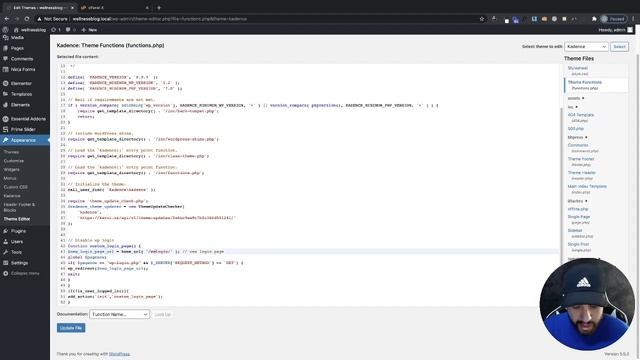Open the Plugins sidebar icon
Image resolution: width=640 pixels, height=360 pixels.
[6, 231]
